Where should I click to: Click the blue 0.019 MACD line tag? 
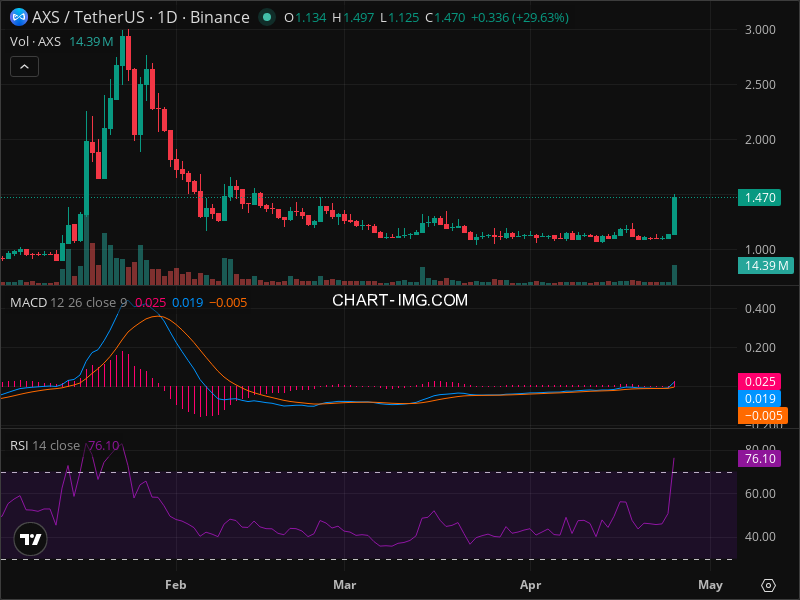tap(759, 398)
